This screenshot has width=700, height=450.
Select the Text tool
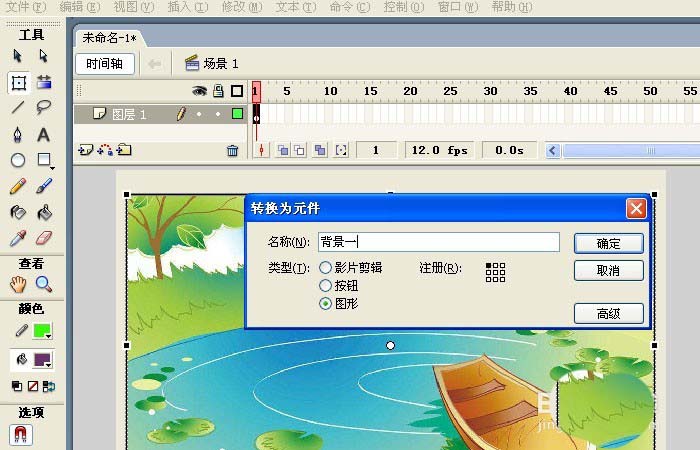pyautogui.click(x=43, y=135)
